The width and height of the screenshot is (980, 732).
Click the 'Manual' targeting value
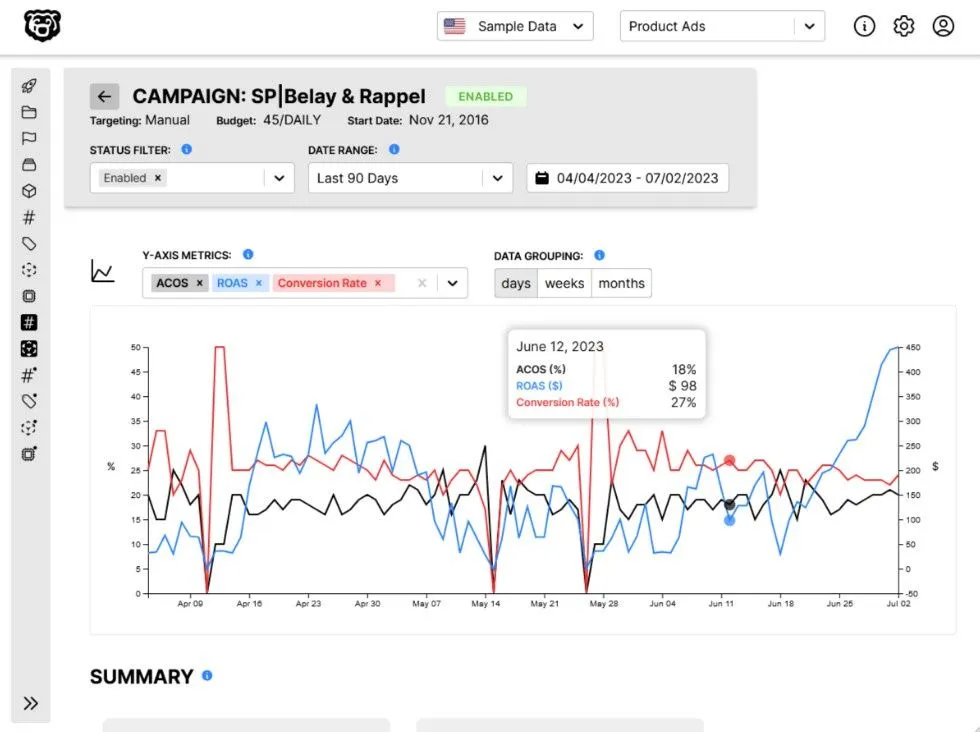168,120
